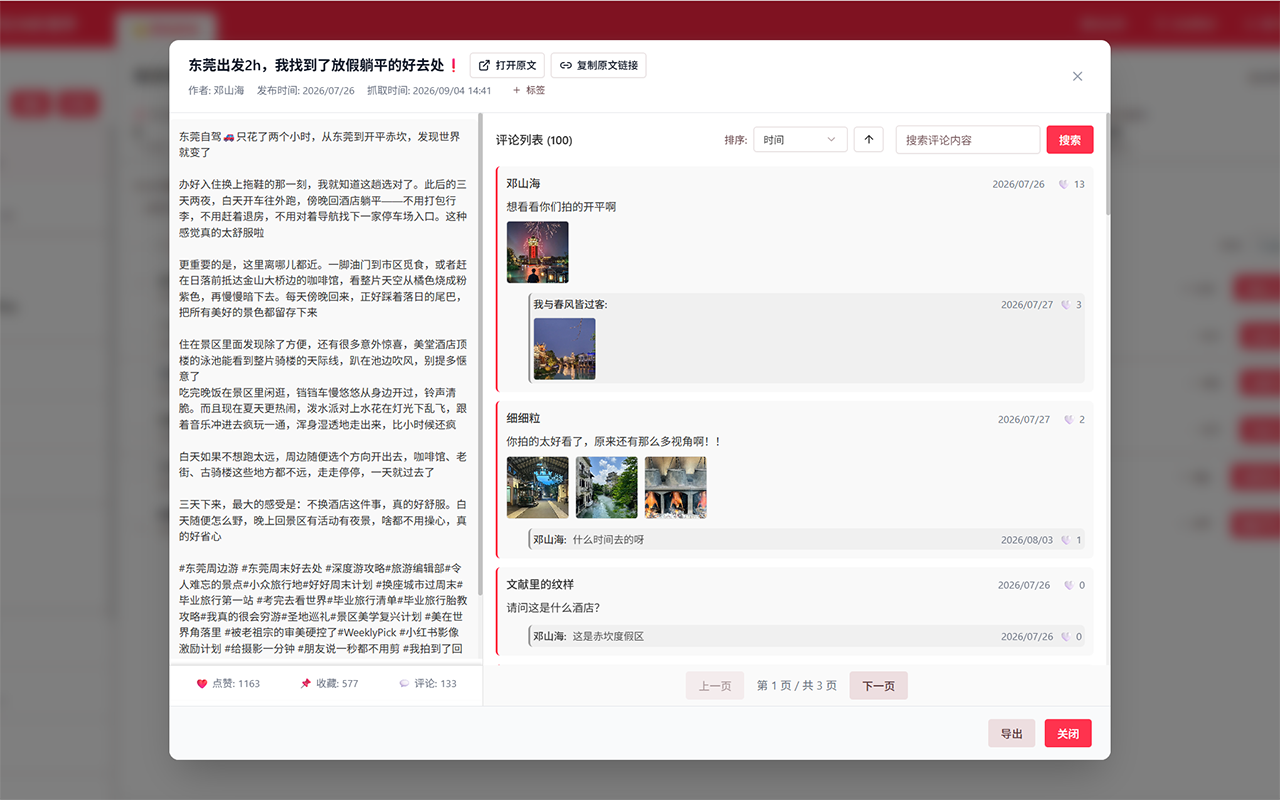Focus the 搜索评论内容 input field
Image resolution: width=1280 pixels, height=800 pixels.
tap(968, 140)
